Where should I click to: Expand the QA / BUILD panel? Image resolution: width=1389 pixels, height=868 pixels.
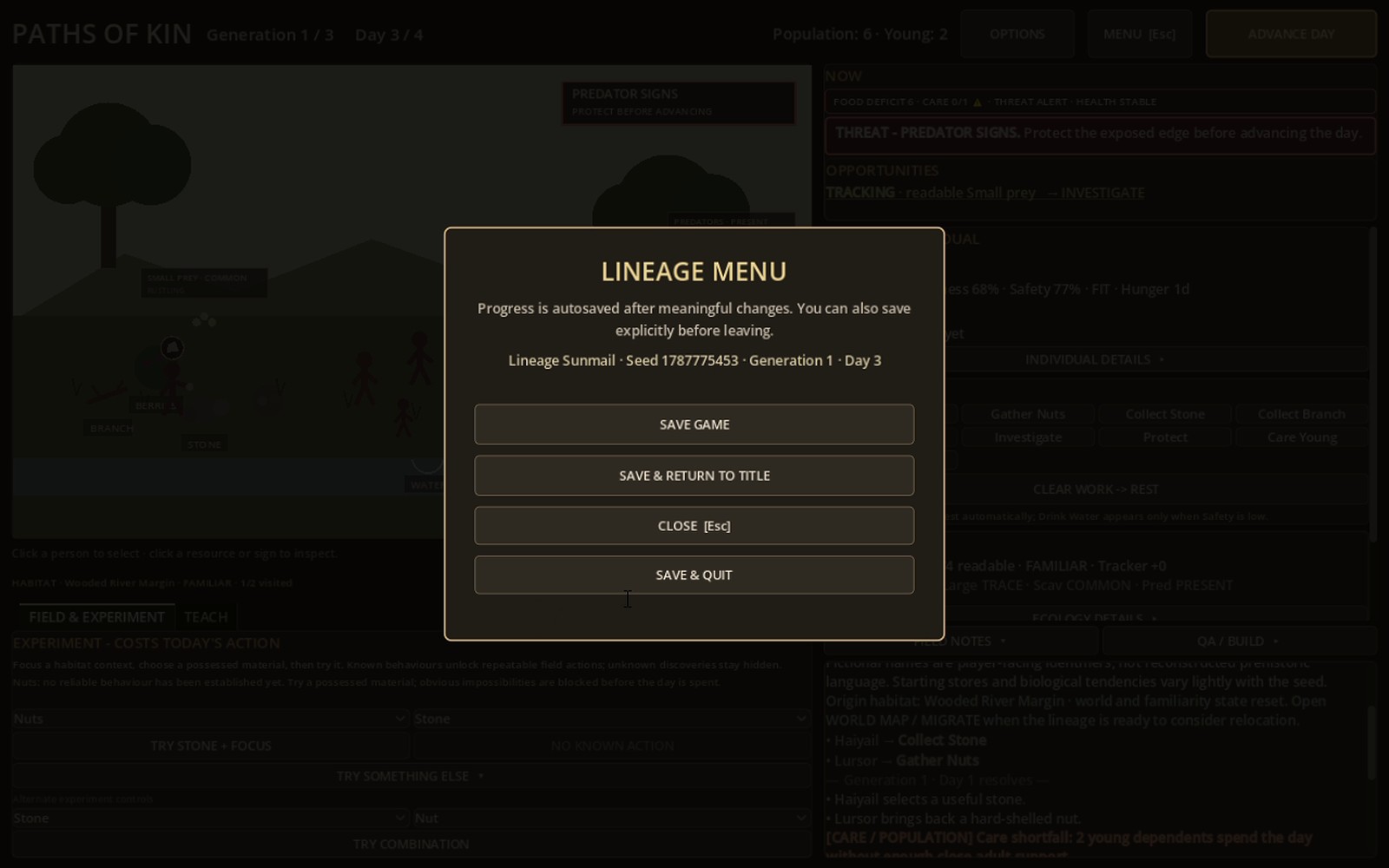pos(1238,641)
